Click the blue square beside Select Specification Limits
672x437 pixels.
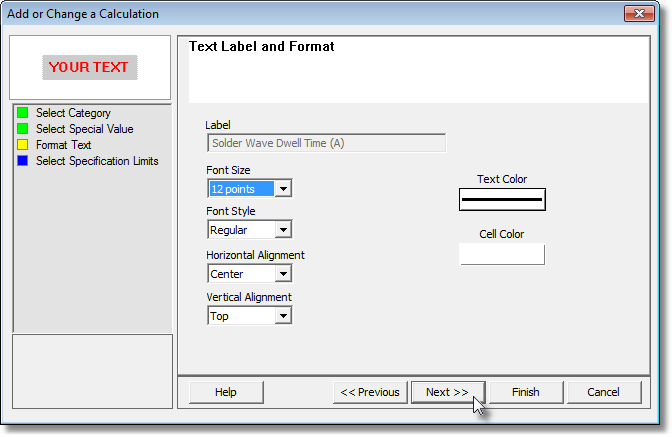(x=23, y=161)
